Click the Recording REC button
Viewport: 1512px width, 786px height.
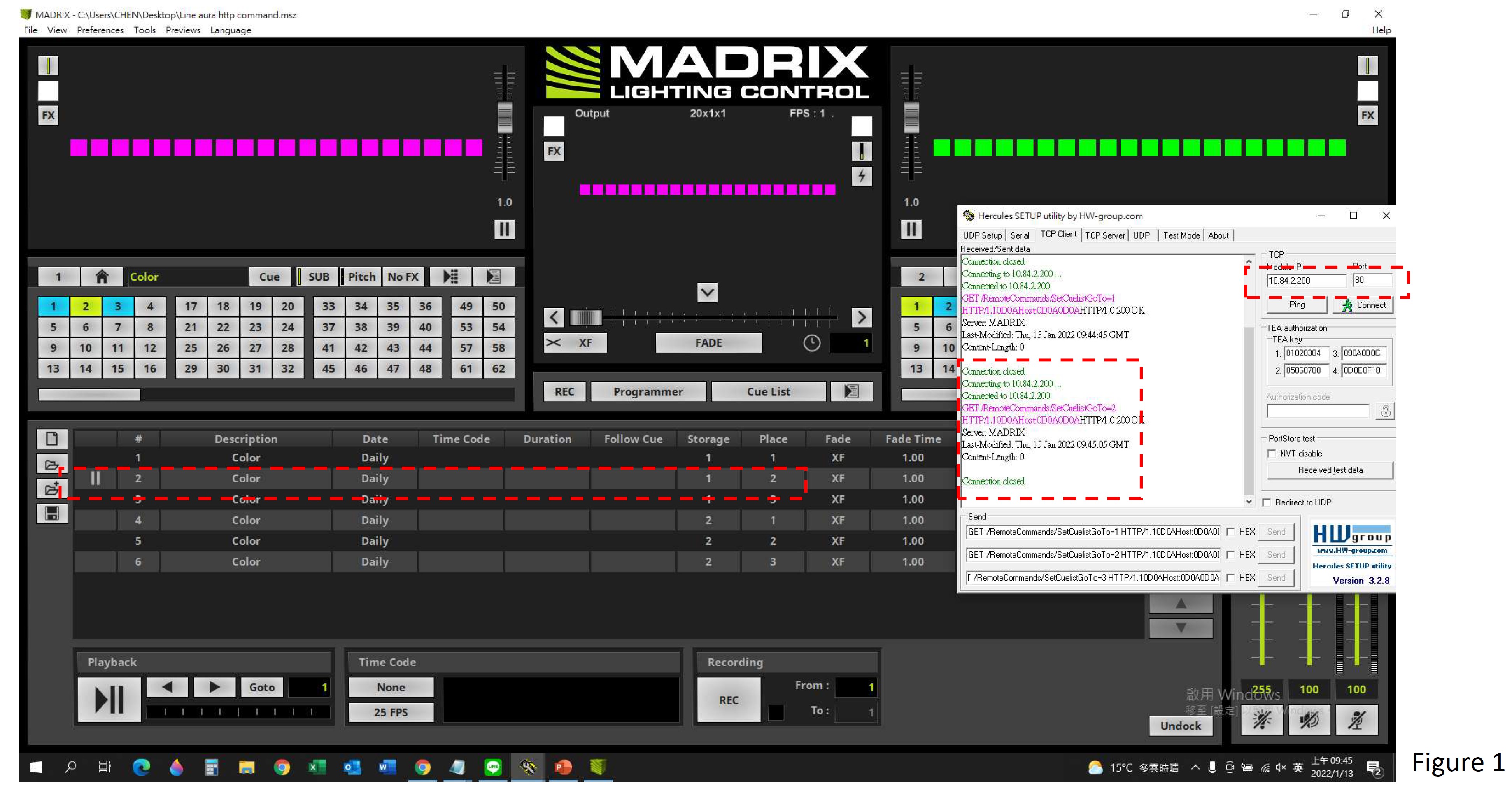click(x=729, y=700)
